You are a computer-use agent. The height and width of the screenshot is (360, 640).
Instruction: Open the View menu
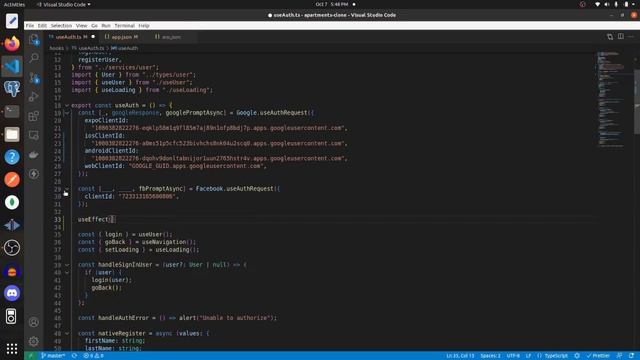[81, 26]
